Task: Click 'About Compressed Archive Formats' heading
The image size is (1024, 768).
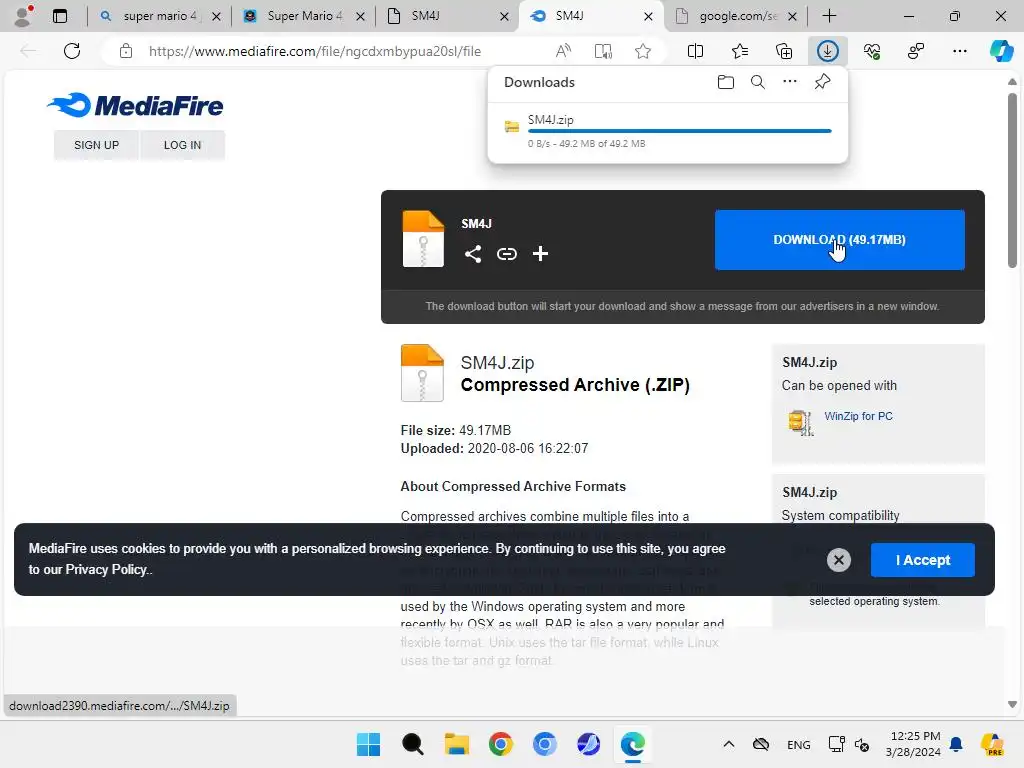Action: (x=513, y=487)
